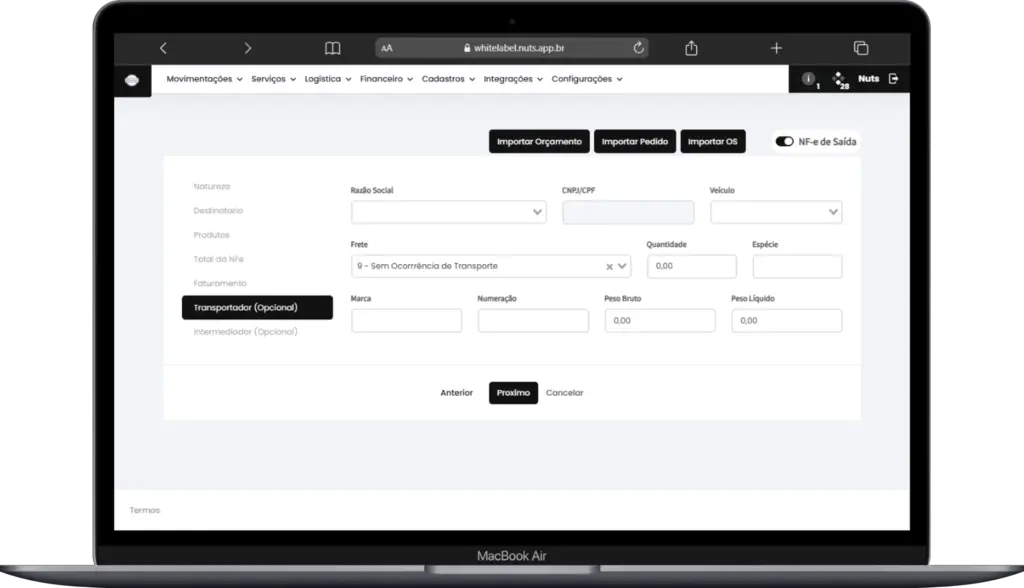The height and width of the screenshot is (588, 1024).
Task: Reload the page in the browser
Action: pyautogui.click(x=638, y=48)
